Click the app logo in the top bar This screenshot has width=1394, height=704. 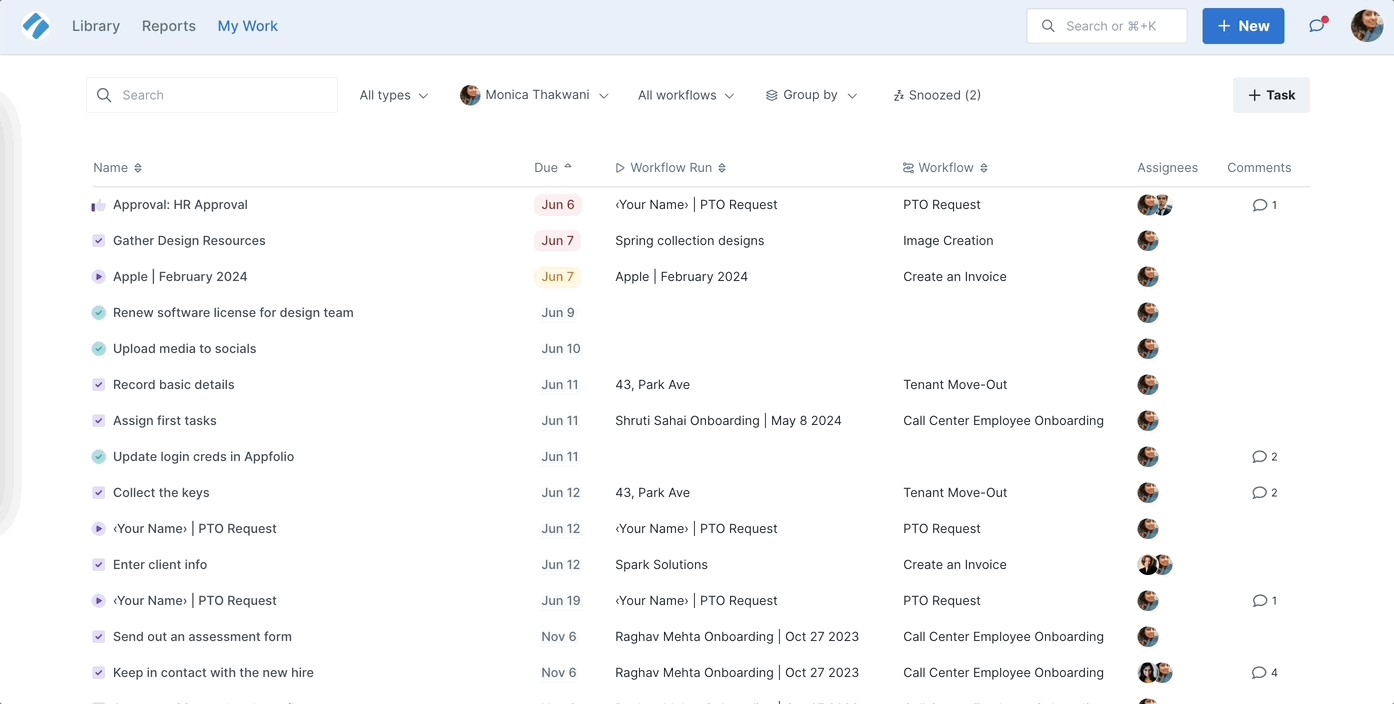pyautogui.click(x=36, y=26)
